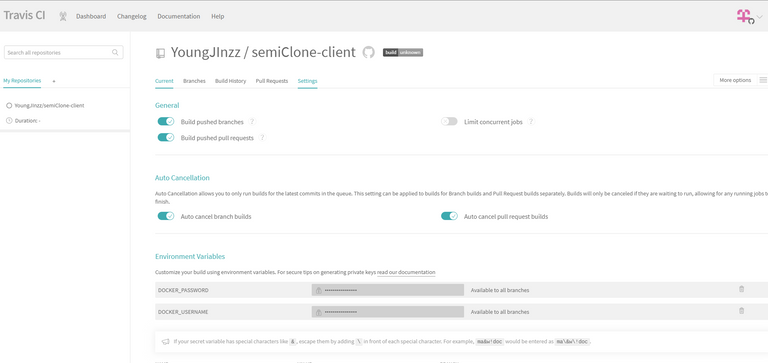The height and width of the screenshot is (363, 768).
Task: Show help for Build pushed branches
Action: 252,121
